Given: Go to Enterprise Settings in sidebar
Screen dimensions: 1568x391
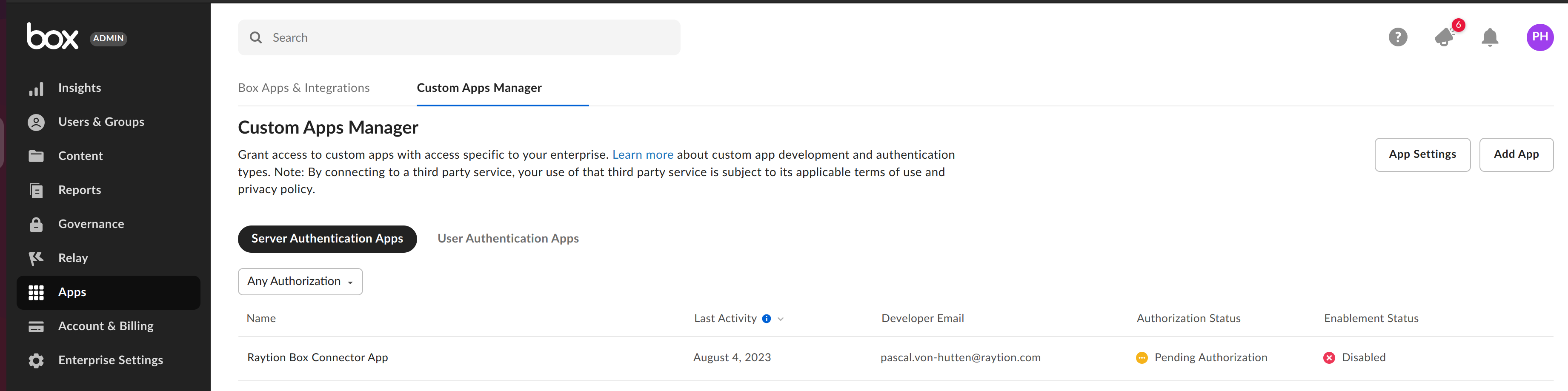Looking at the screenshot, I should (x=110, y=361).
